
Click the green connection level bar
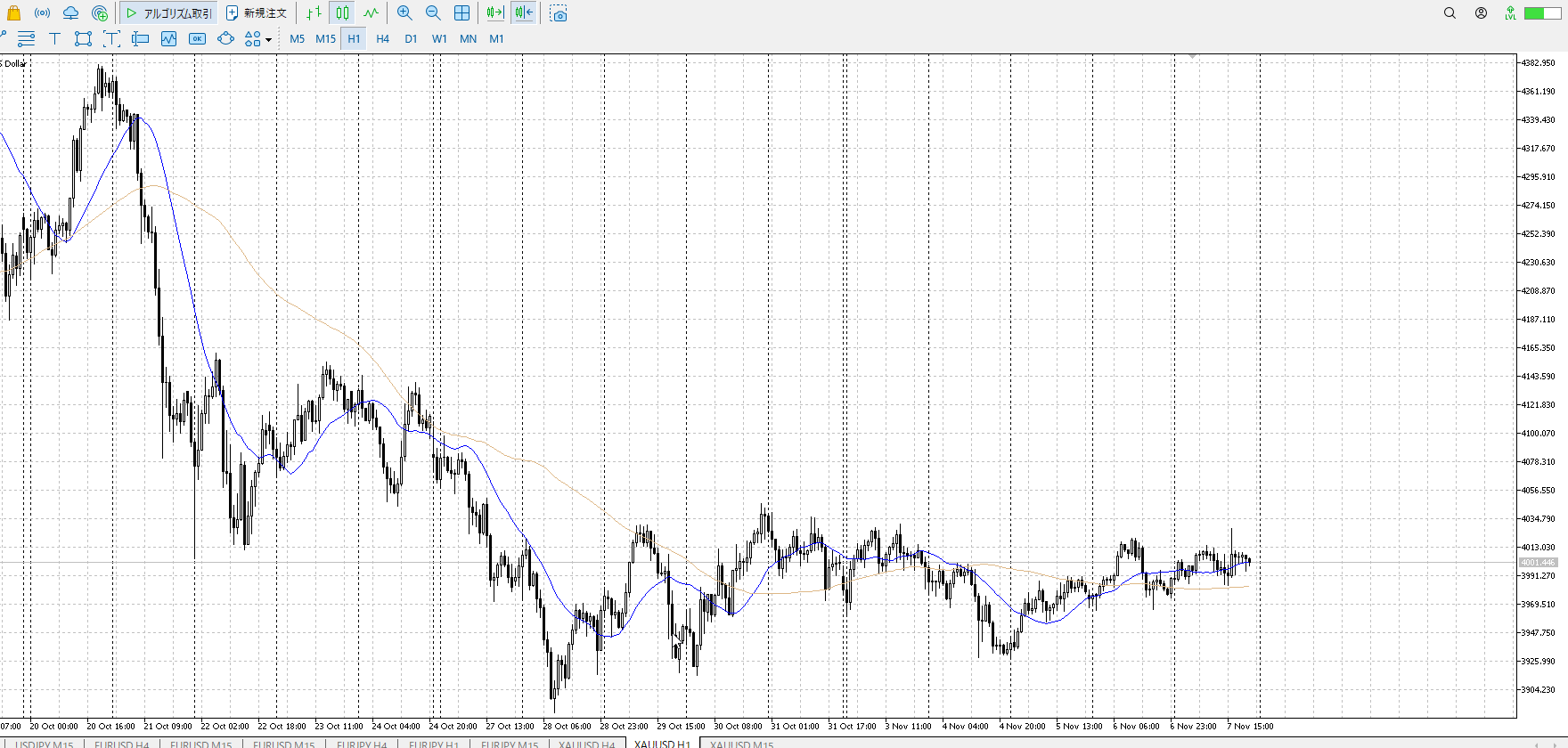(x=1539, y=13)
